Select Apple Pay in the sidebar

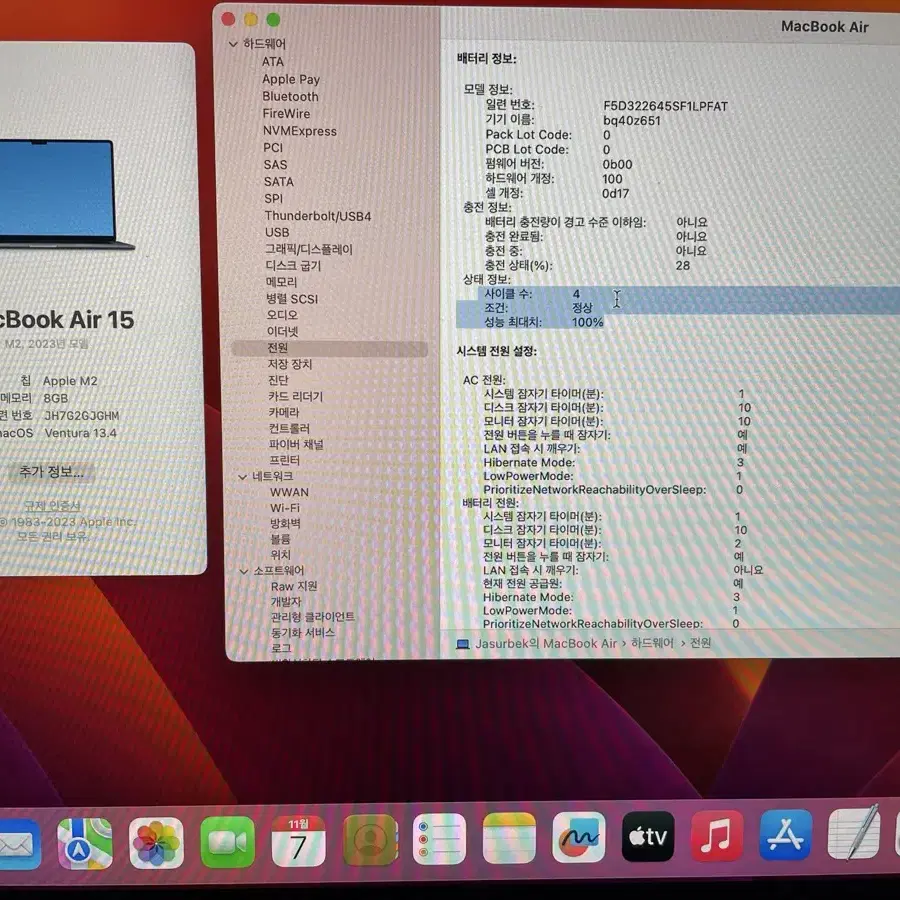click(x=291, y=79)
